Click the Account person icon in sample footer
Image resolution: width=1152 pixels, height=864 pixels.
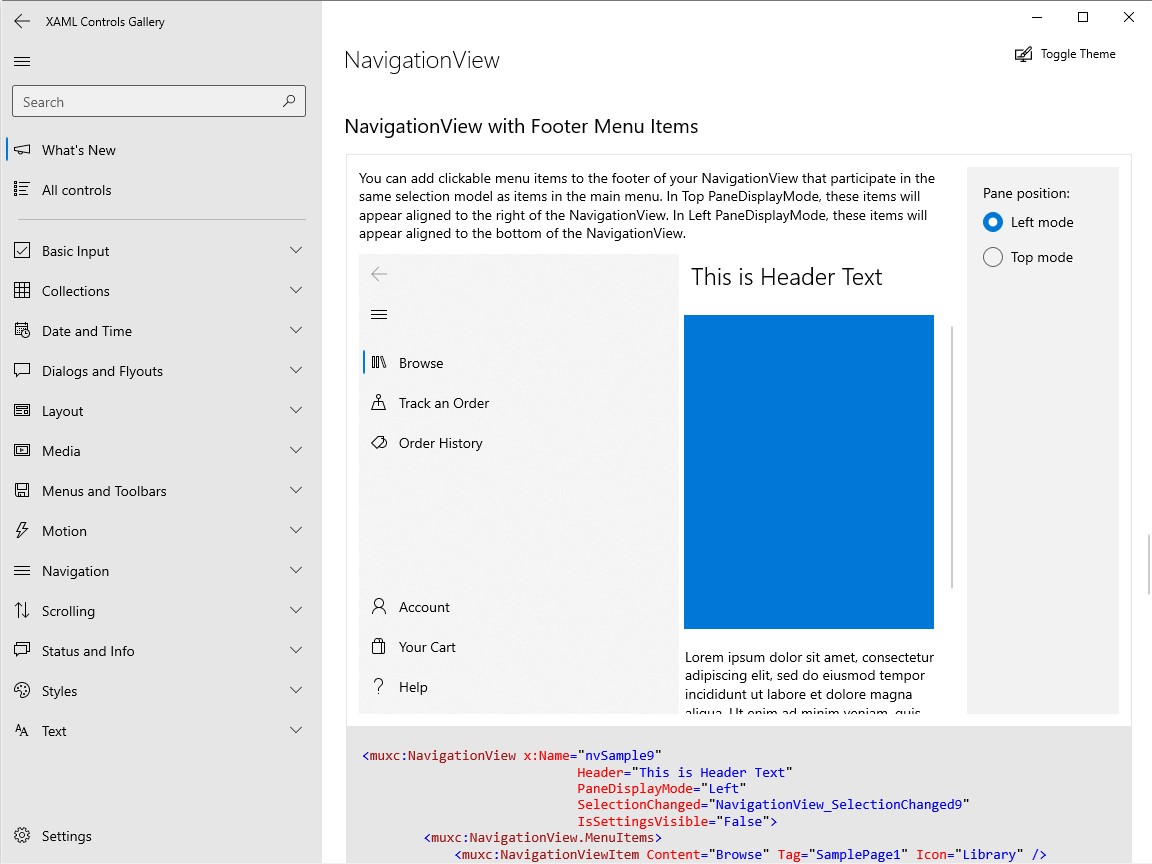click(x=379, y=606)
